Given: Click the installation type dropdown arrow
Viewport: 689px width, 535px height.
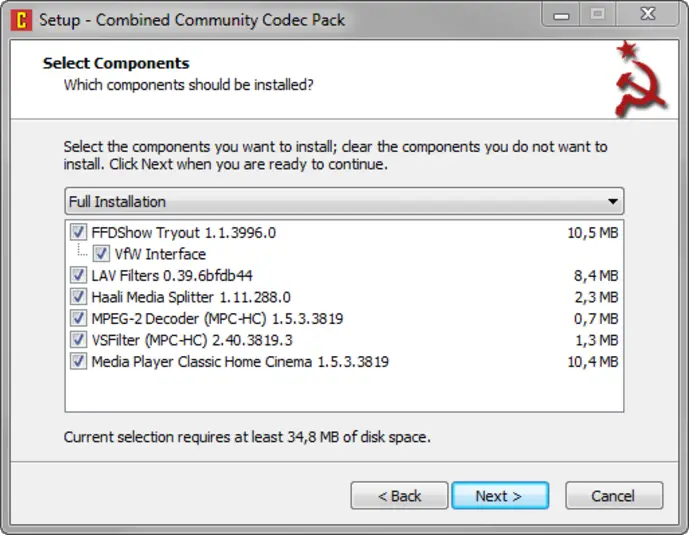Looking at the screenshot, I should point(612,201).
